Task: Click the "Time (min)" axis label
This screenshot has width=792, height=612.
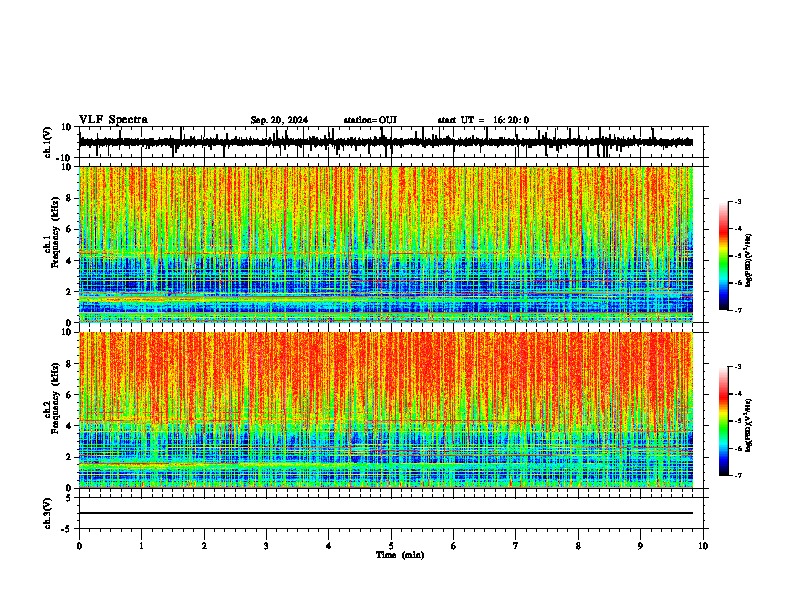Action: point(400,555)
